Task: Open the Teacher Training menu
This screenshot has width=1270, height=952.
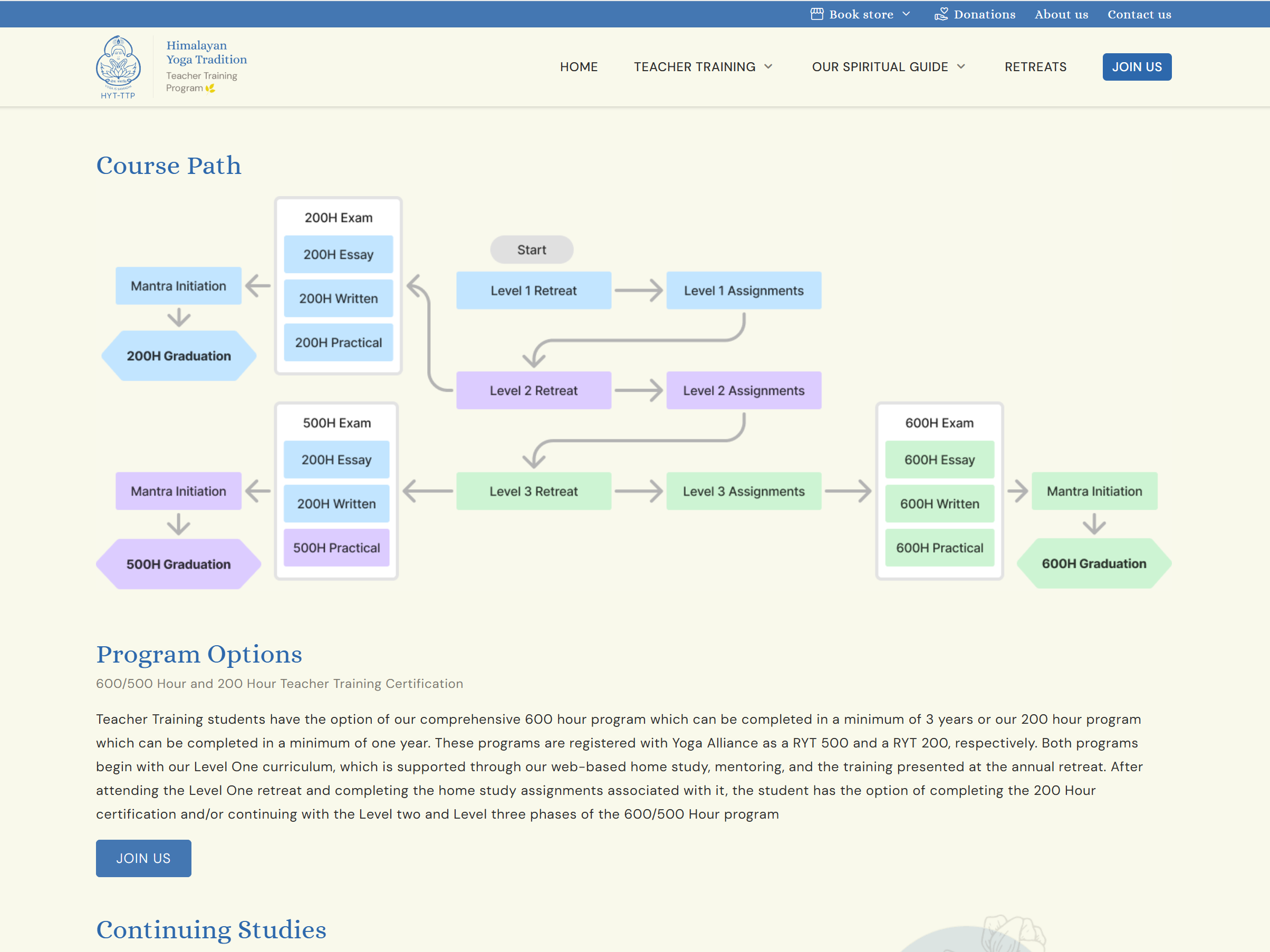Action: click(695, 66)
